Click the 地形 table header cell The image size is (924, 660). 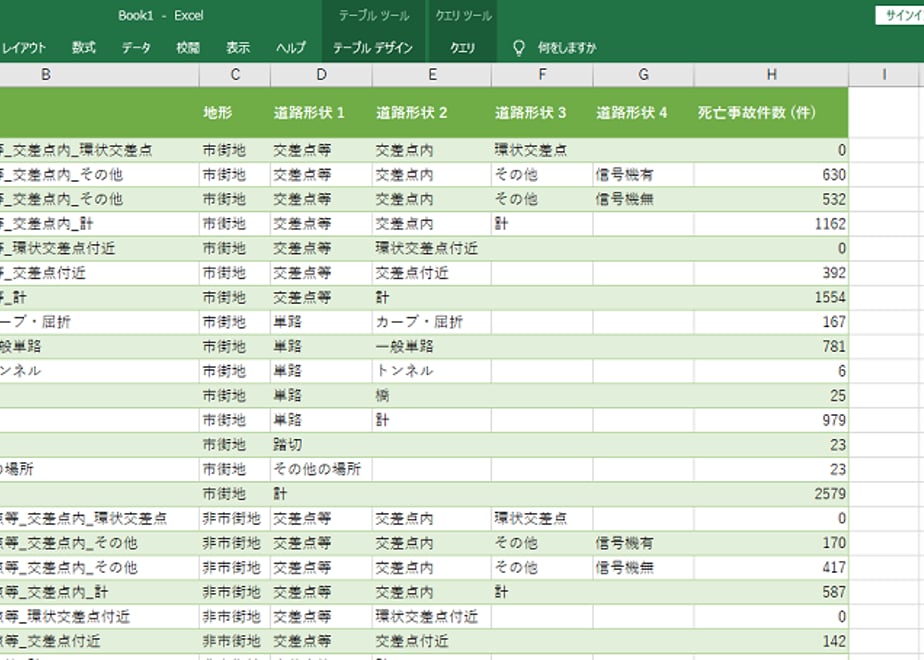[x=235, y=113]
